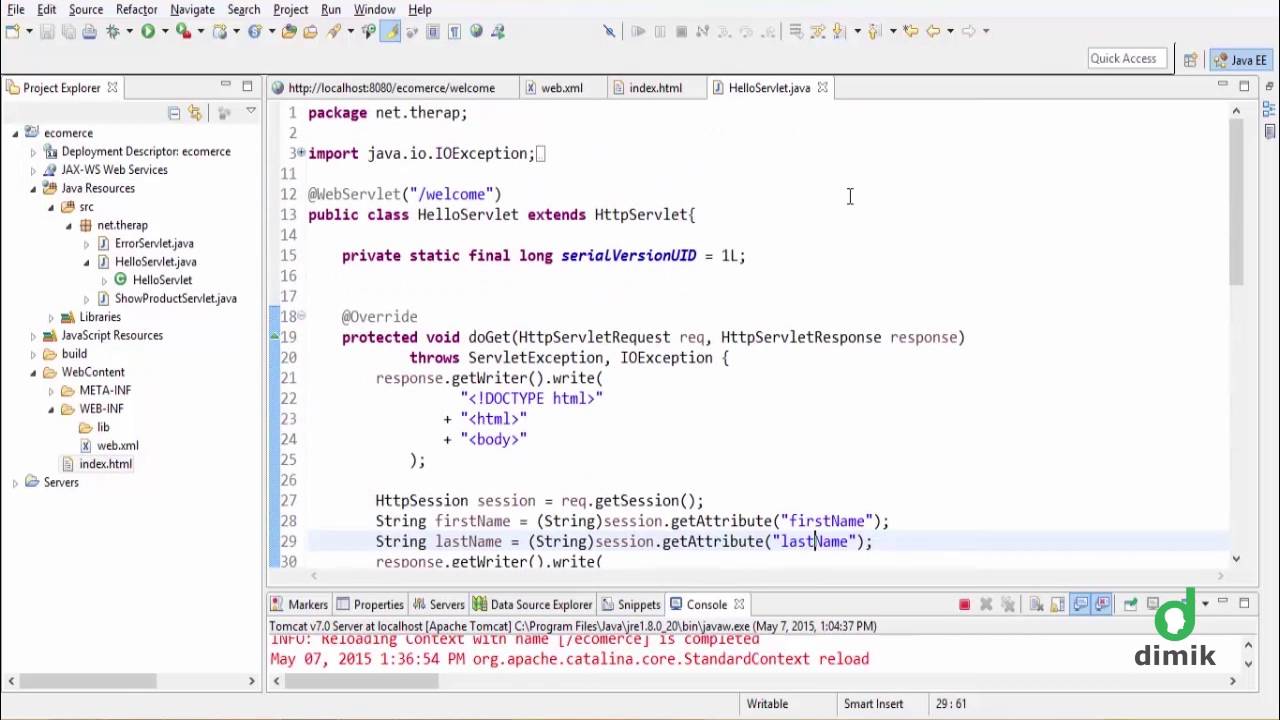Screen dimensions: 1280x720
Task: Click the Writable status bar entry
Action: click(x=767, y=704)
